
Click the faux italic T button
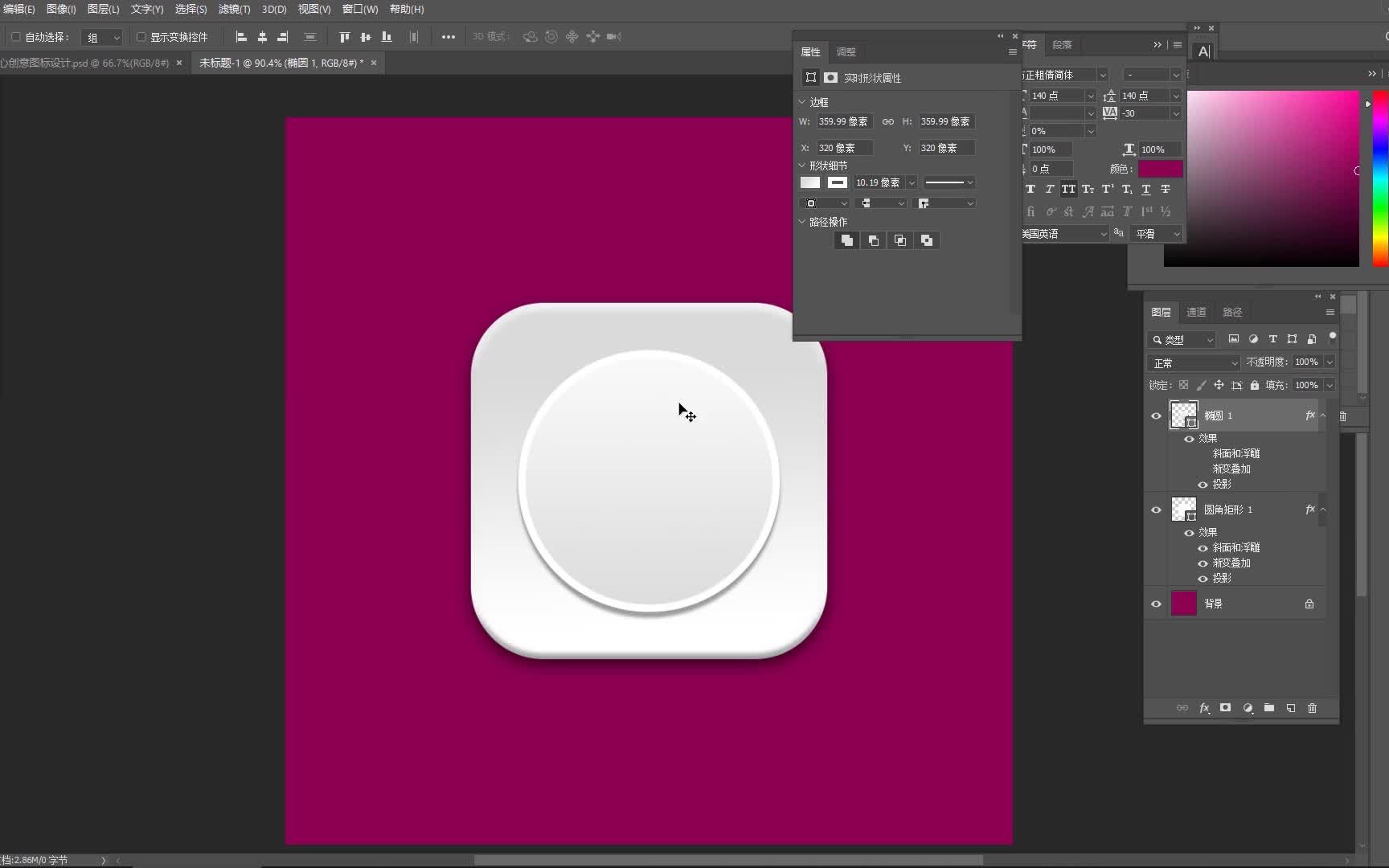1050,189
